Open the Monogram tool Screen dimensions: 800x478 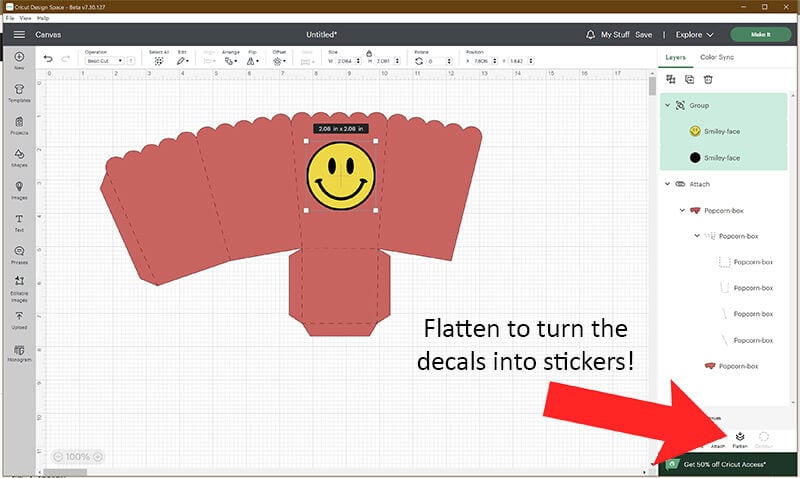19,353
